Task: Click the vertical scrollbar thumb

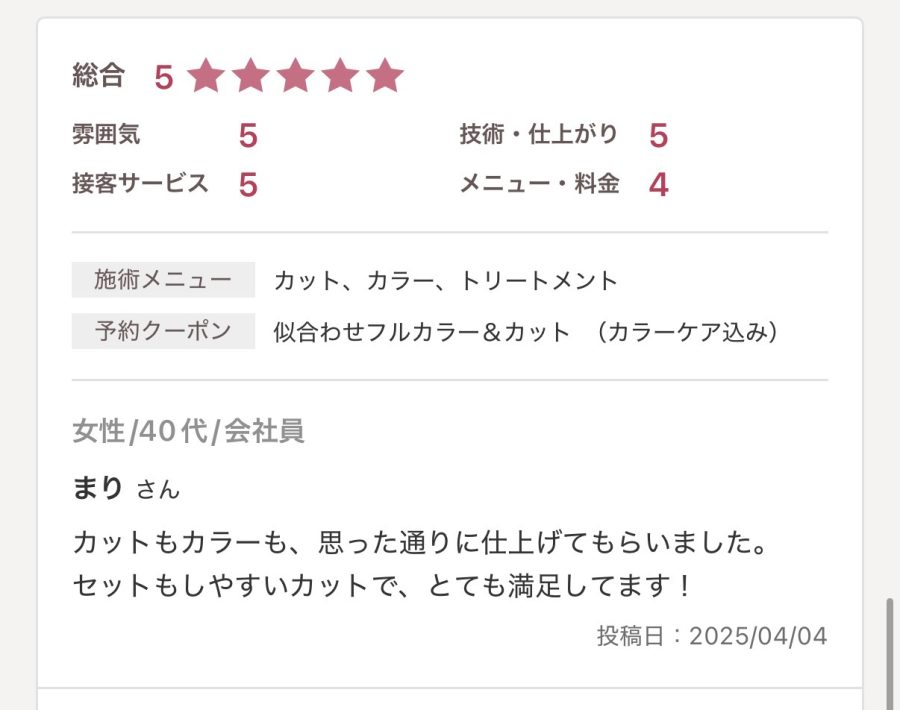Action: (890, 652)
